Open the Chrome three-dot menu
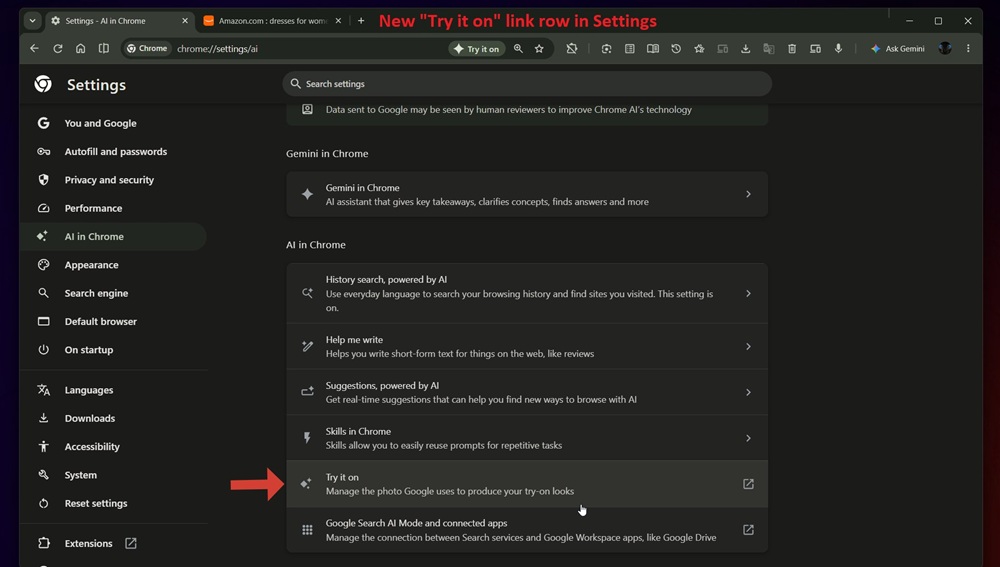 (968, 48)
